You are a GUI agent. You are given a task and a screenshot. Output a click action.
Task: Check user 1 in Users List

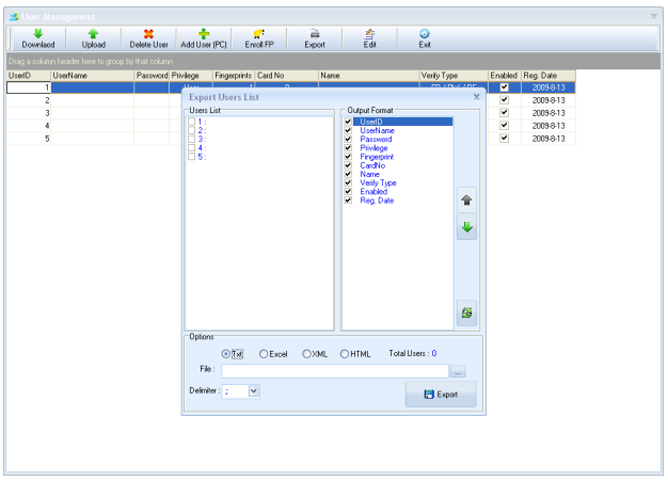tap(191, 122)
